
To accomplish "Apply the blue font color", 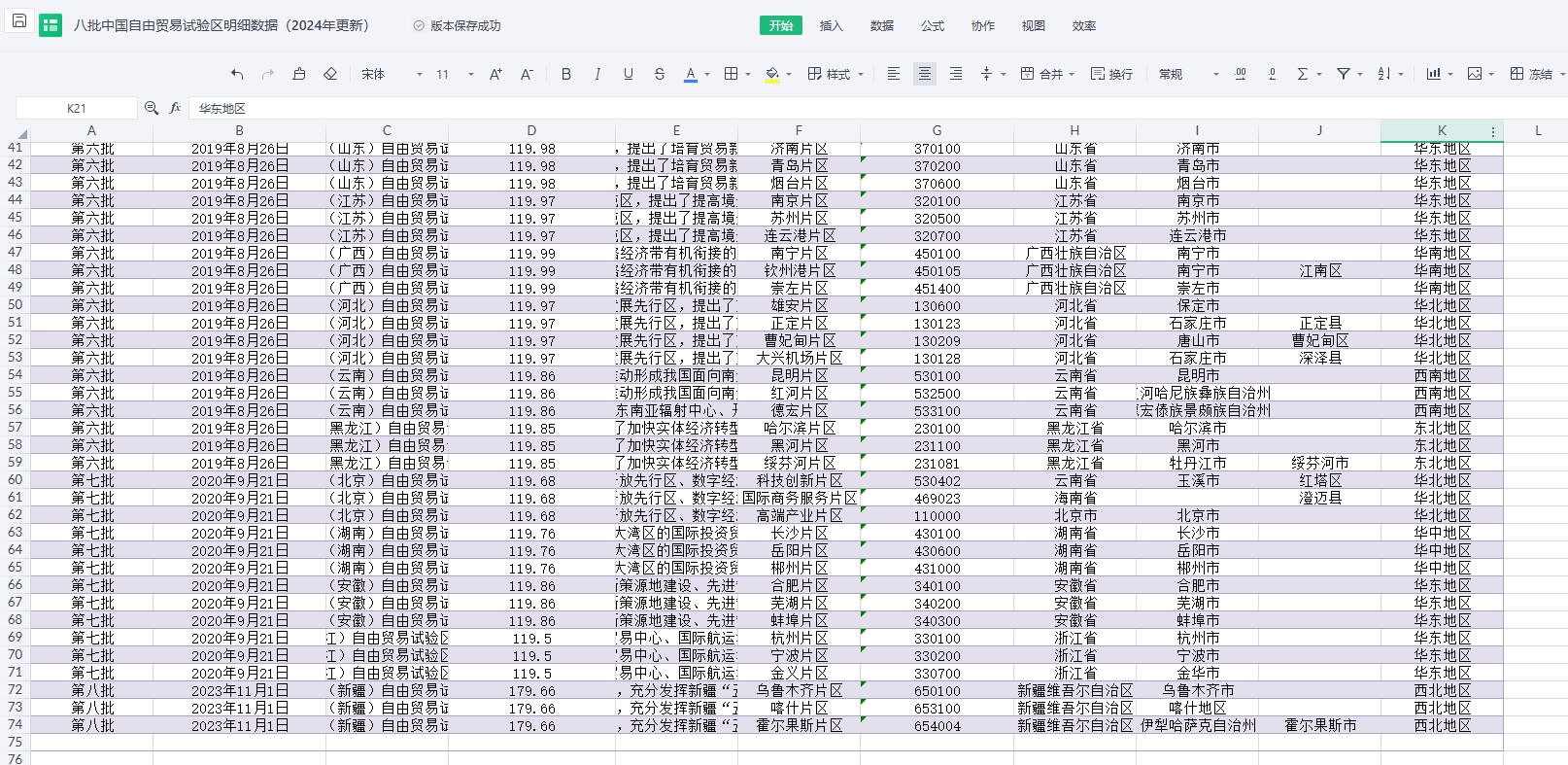I will click(691, 74).
